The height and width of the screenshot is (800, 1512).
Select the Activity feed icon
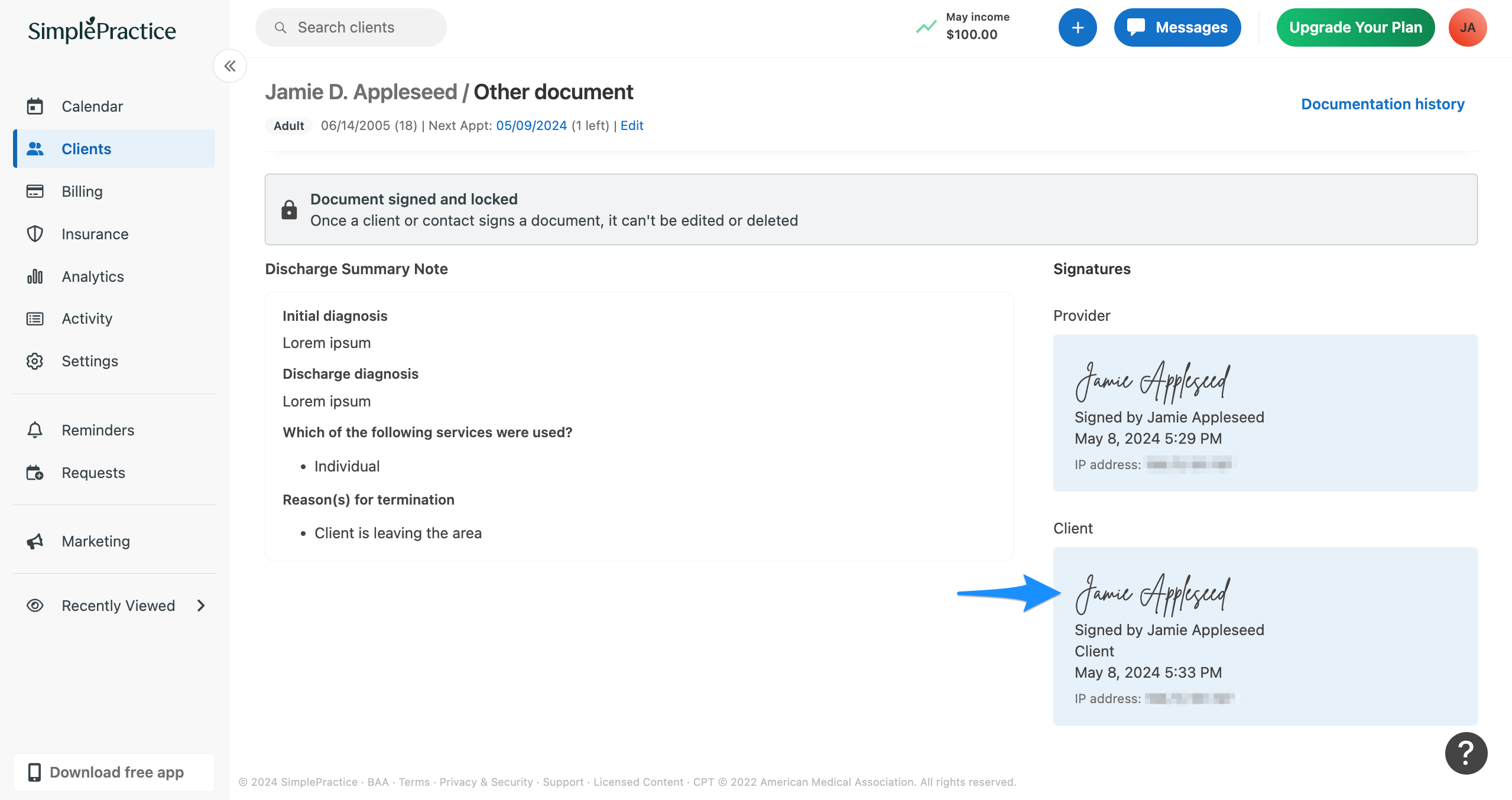click(35, 318)
